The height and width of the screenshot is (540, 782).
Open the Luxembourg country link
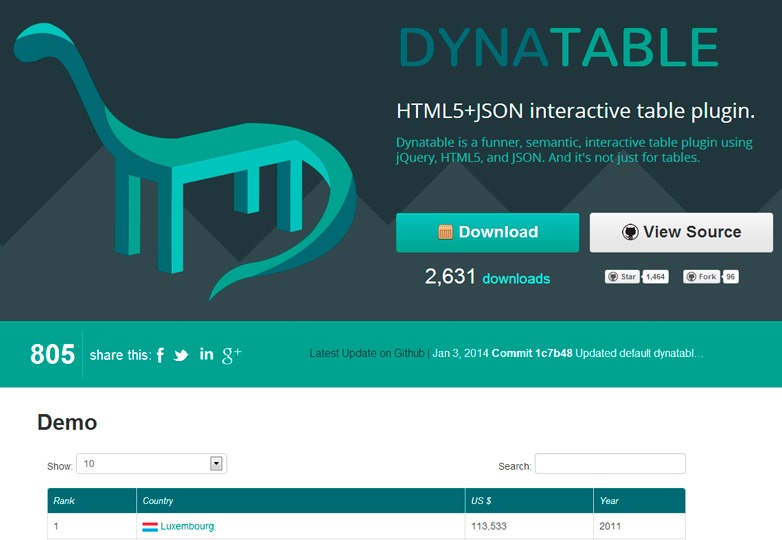(x=187, y=526)
